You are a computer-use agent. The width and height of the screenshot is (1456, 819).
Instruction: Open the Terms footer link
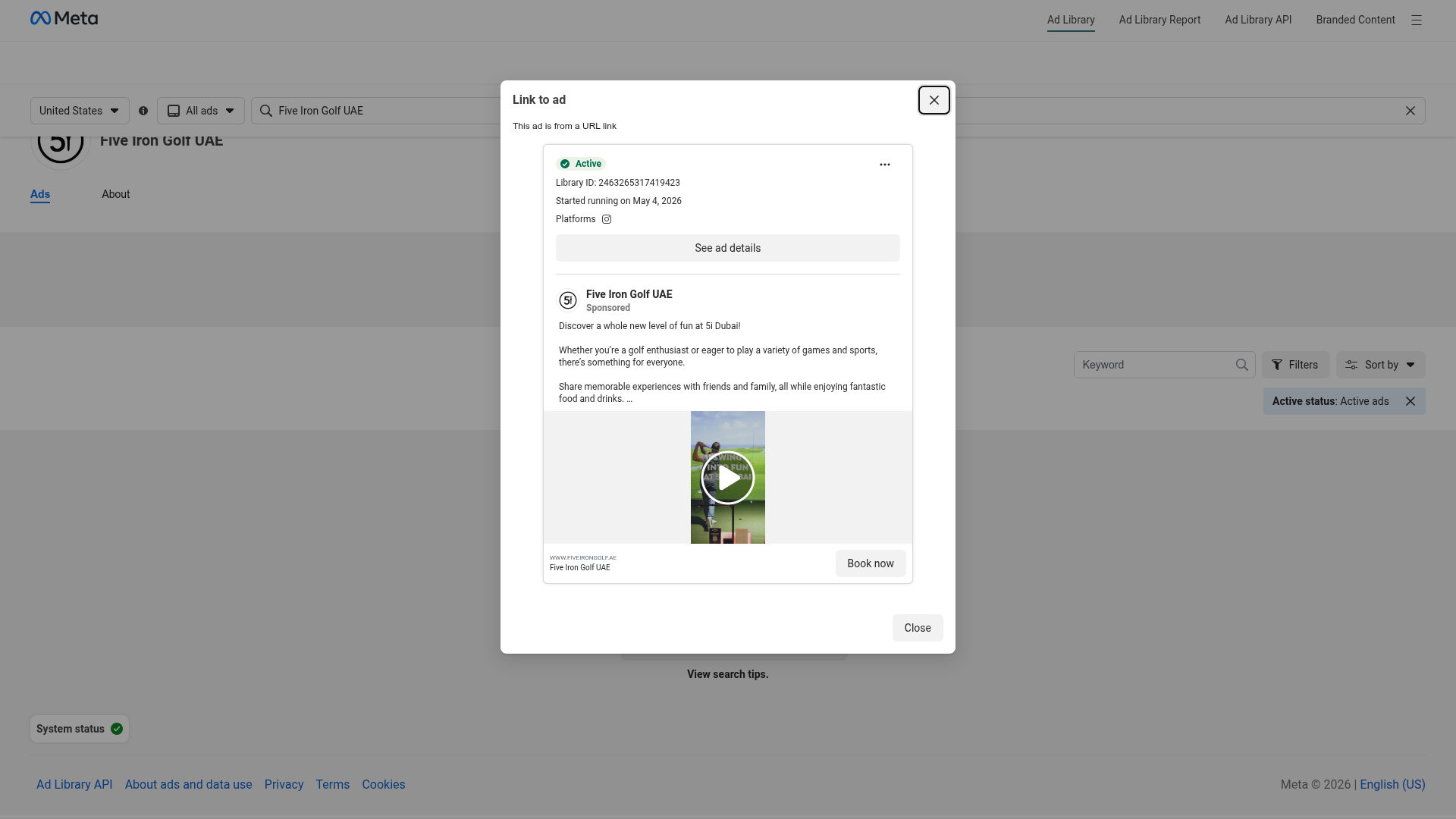coord(333,785)
